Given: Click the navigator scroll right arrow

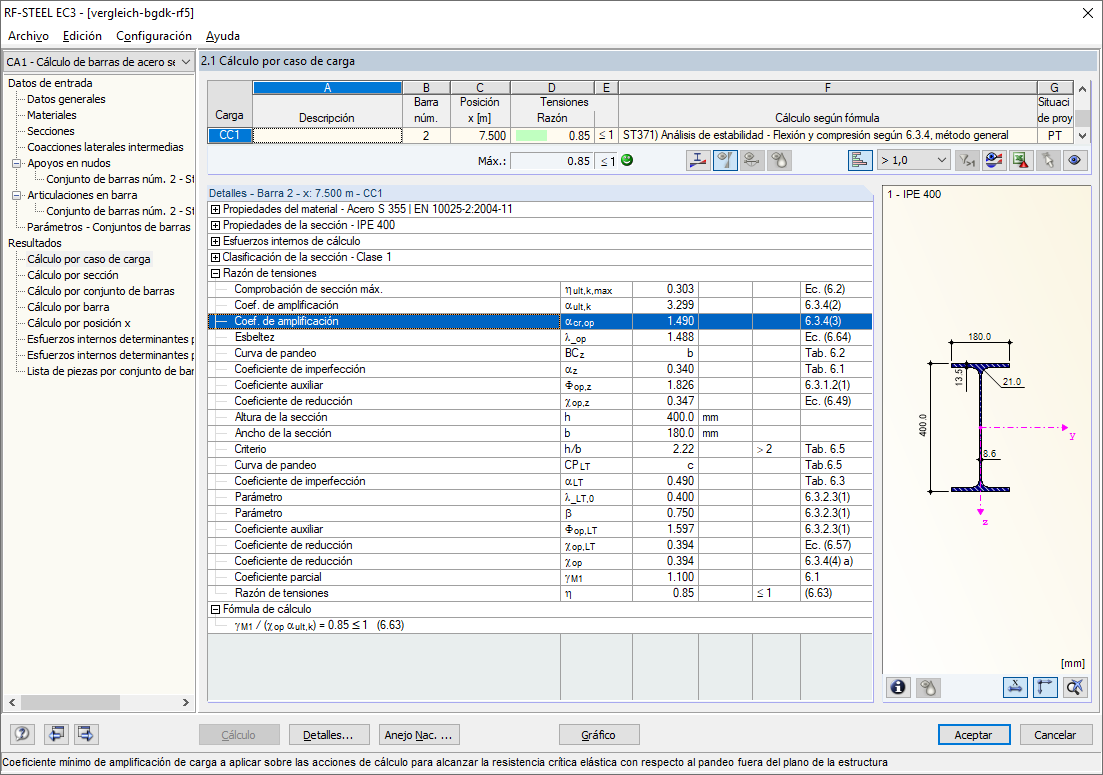Looking at the screenshot, I should tap(186, 703).
